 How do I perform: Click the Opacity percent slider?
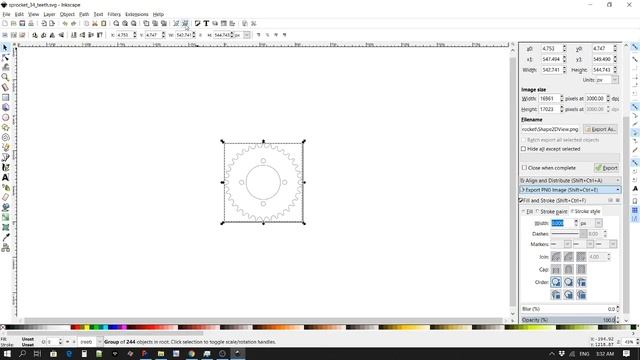click(568, 320)
